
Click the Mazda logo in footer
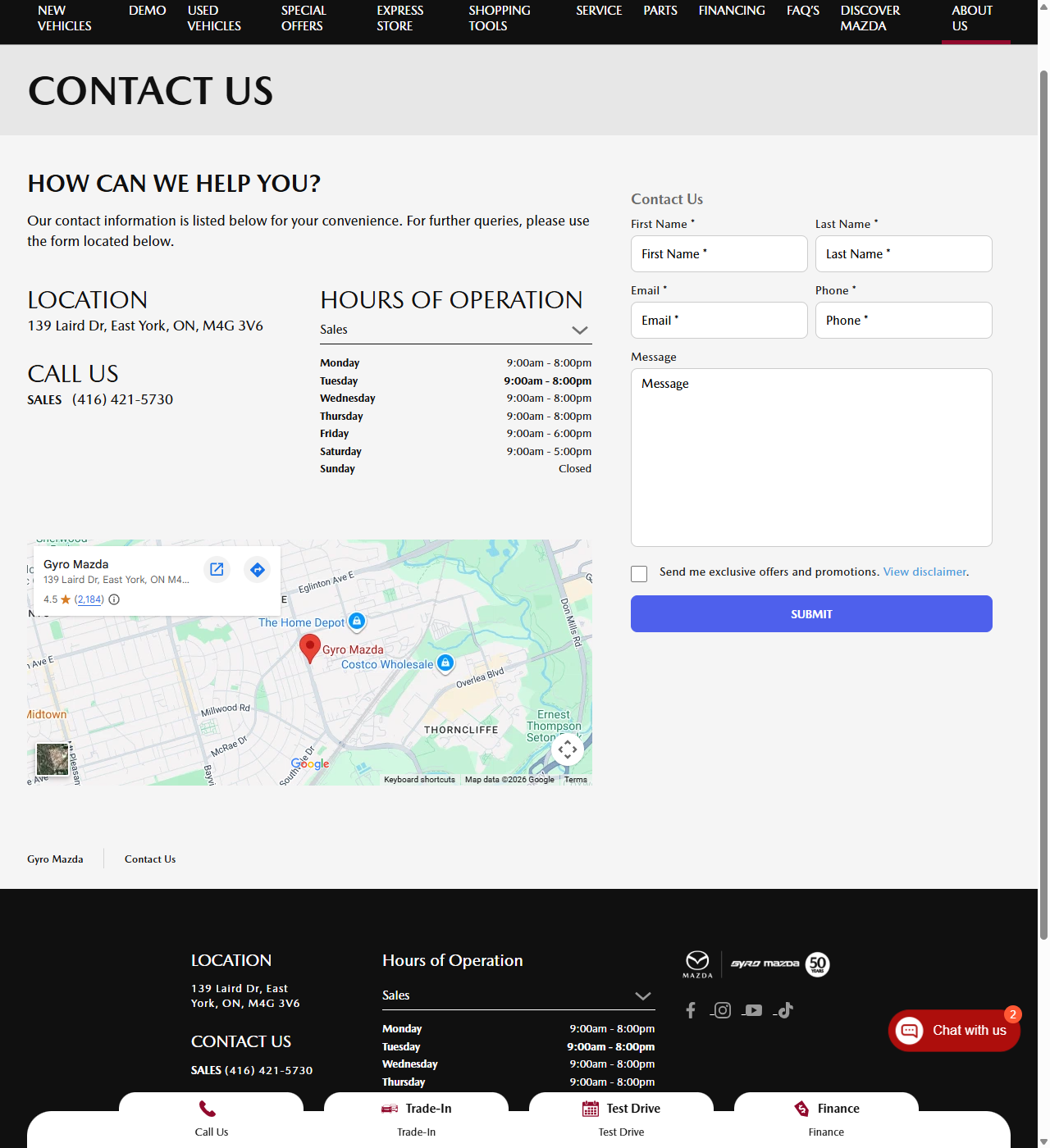point(697,964)
